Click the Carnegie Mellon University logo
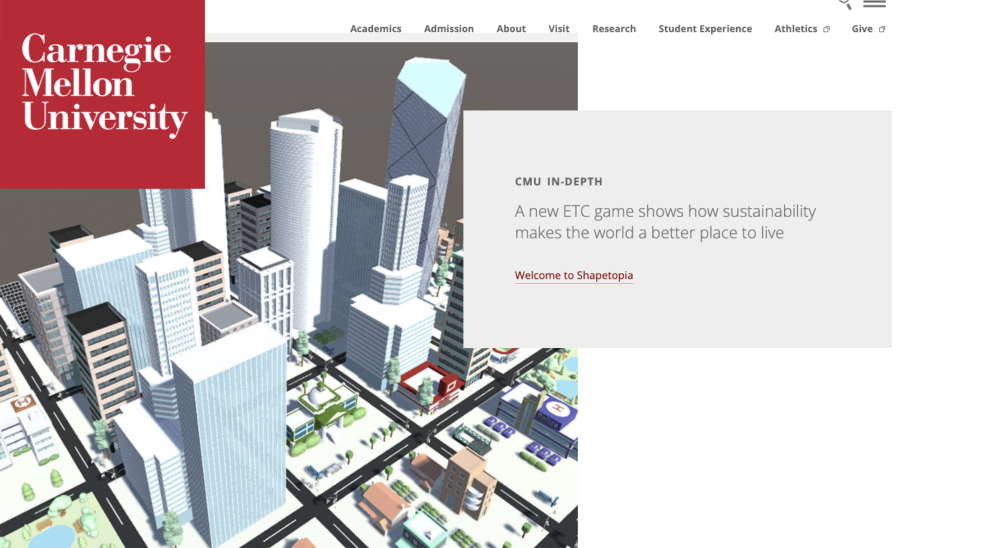Viewport: 994px width, 548px height. (102, 94)
